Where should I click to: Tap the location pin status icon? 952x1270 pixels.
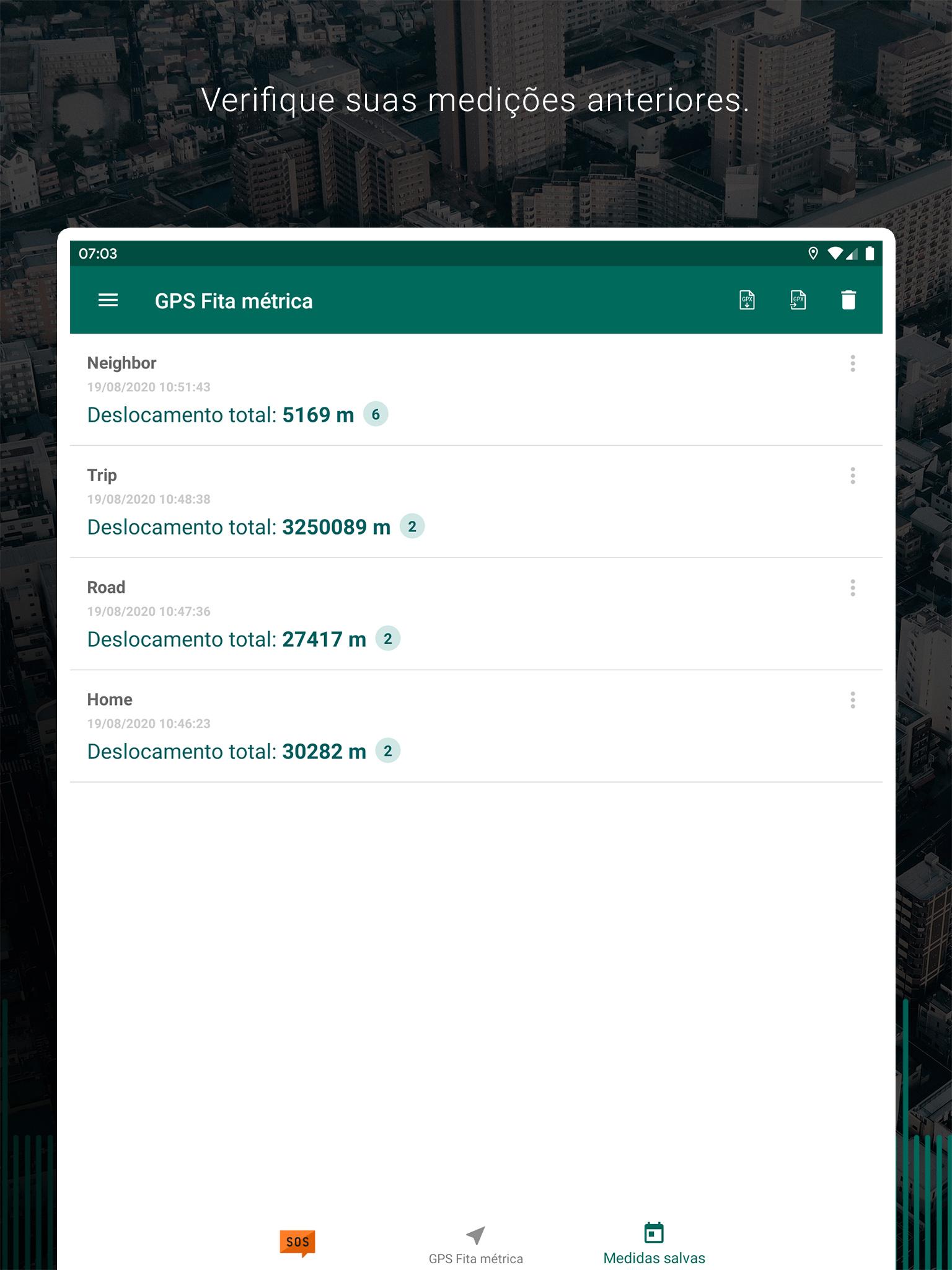[813, 253]
